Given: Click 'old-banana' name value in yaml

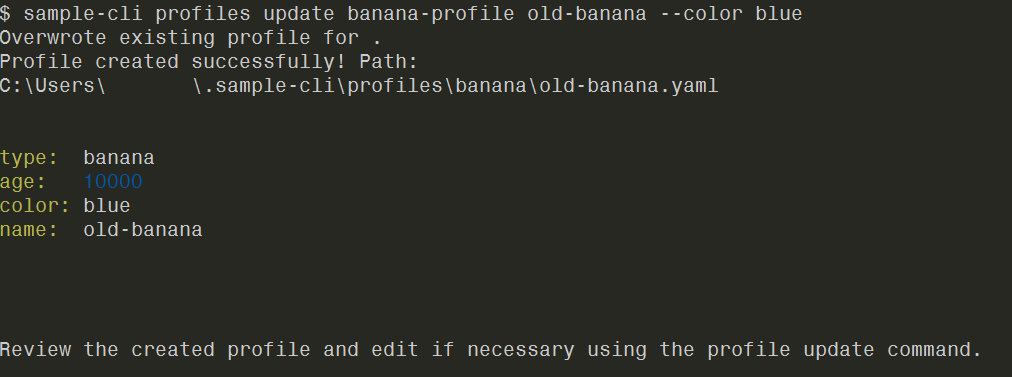Looking at the screenshot, I should click(x=143, y=230).
